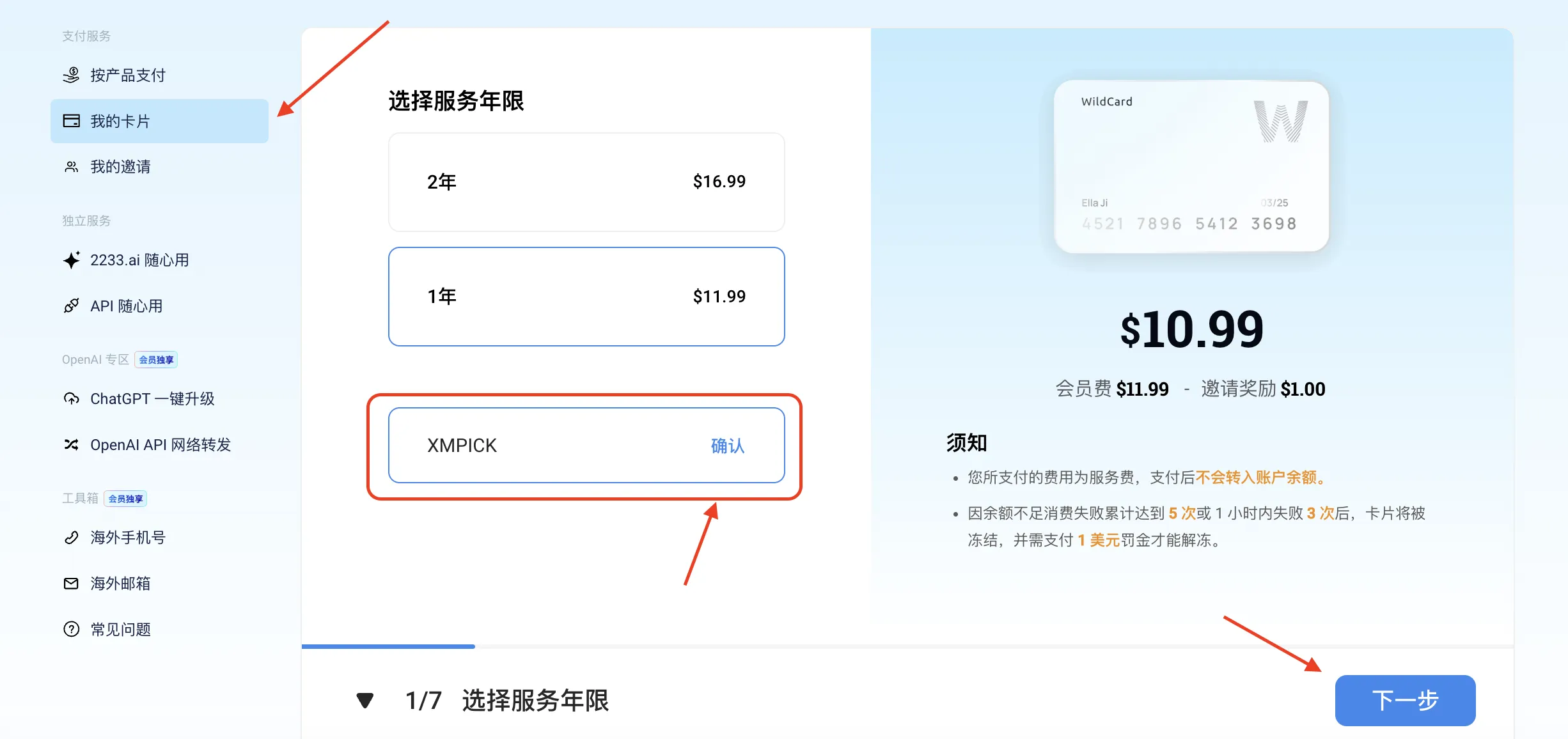
Task: Click the 支付服务 section label
Action: pos(86,36)
